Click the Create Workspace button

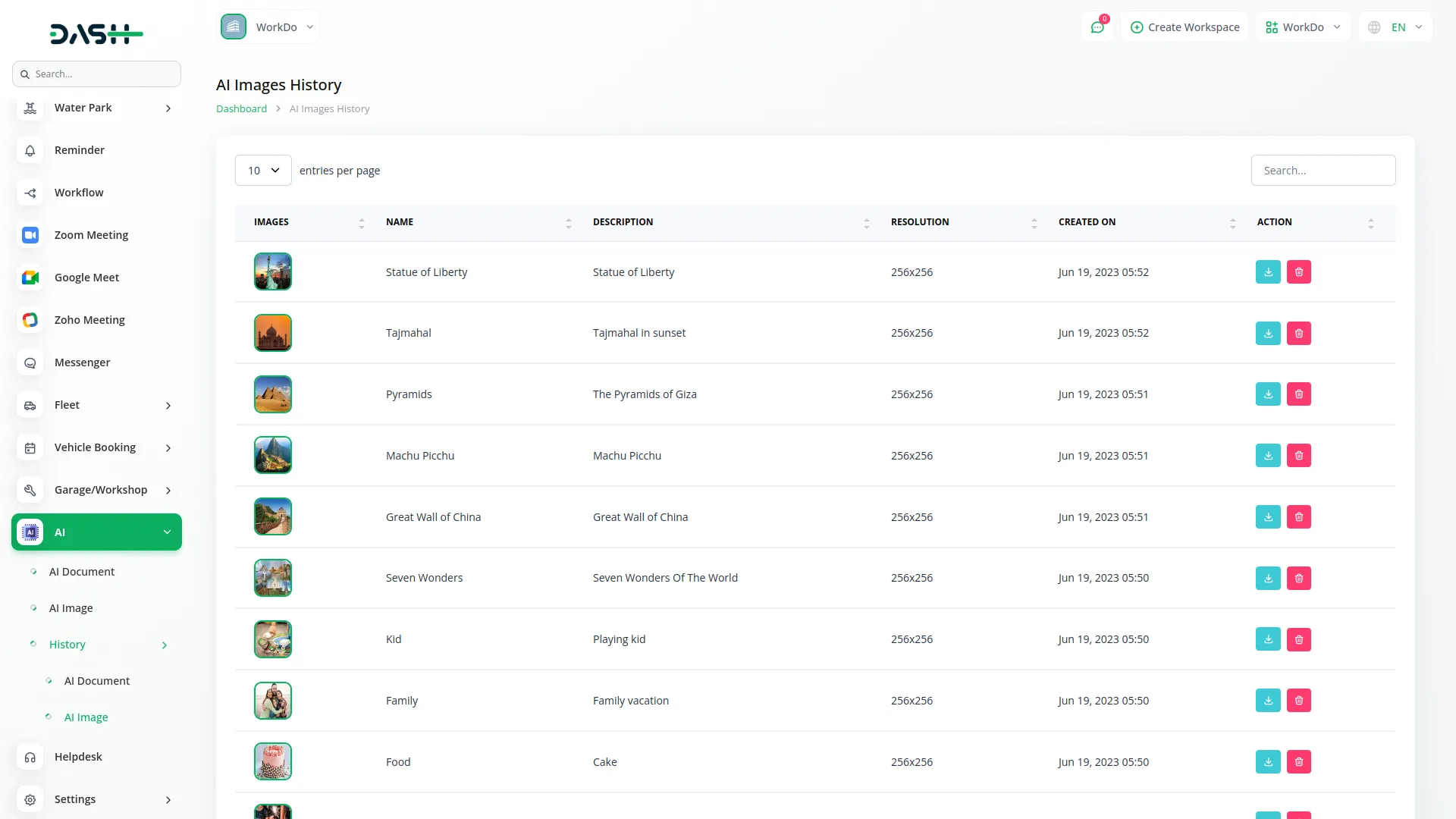1185,27
